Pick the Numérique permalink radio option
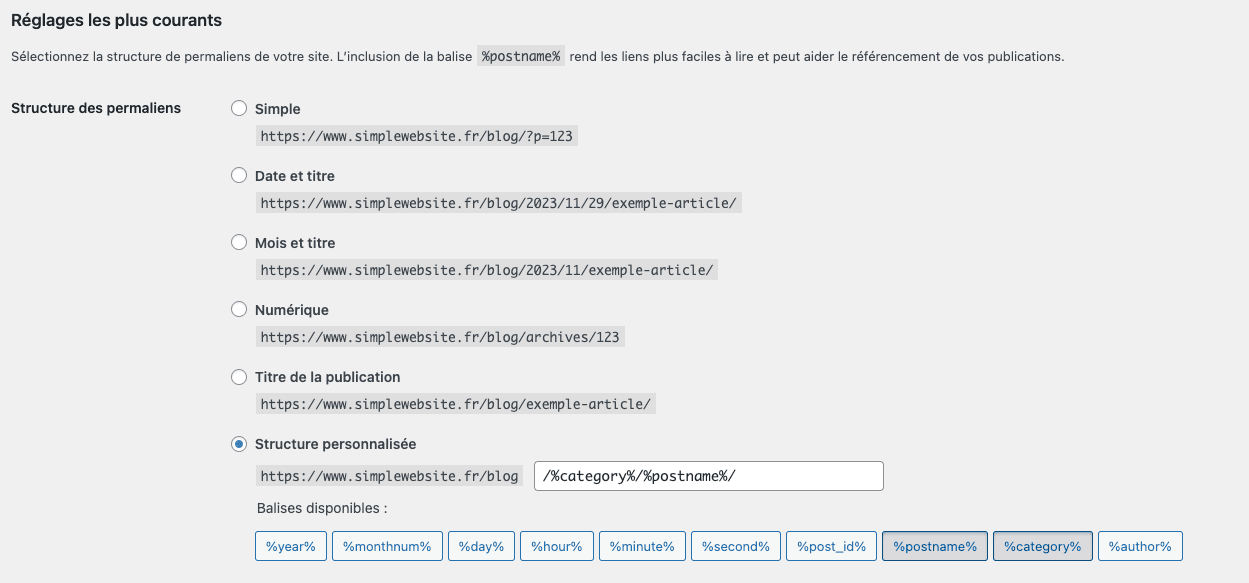Image resolution: width=1249 pixels, height=583 pixels. click(x=239, y=309)
